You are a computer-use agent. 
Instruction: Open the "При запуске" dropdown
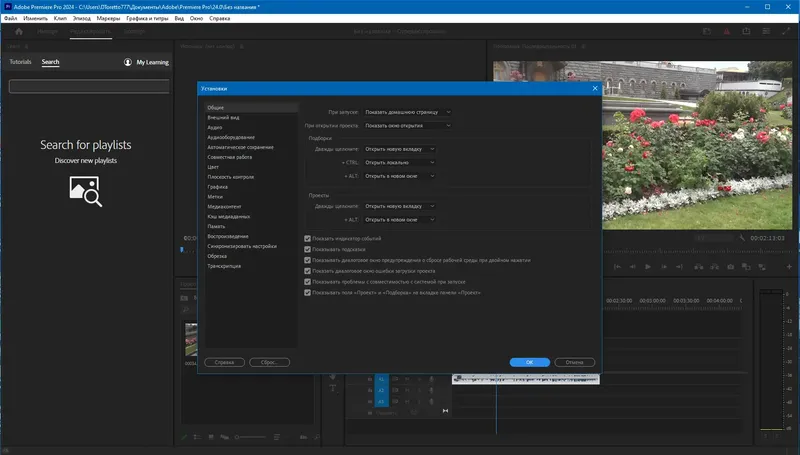tap(407, 112)
